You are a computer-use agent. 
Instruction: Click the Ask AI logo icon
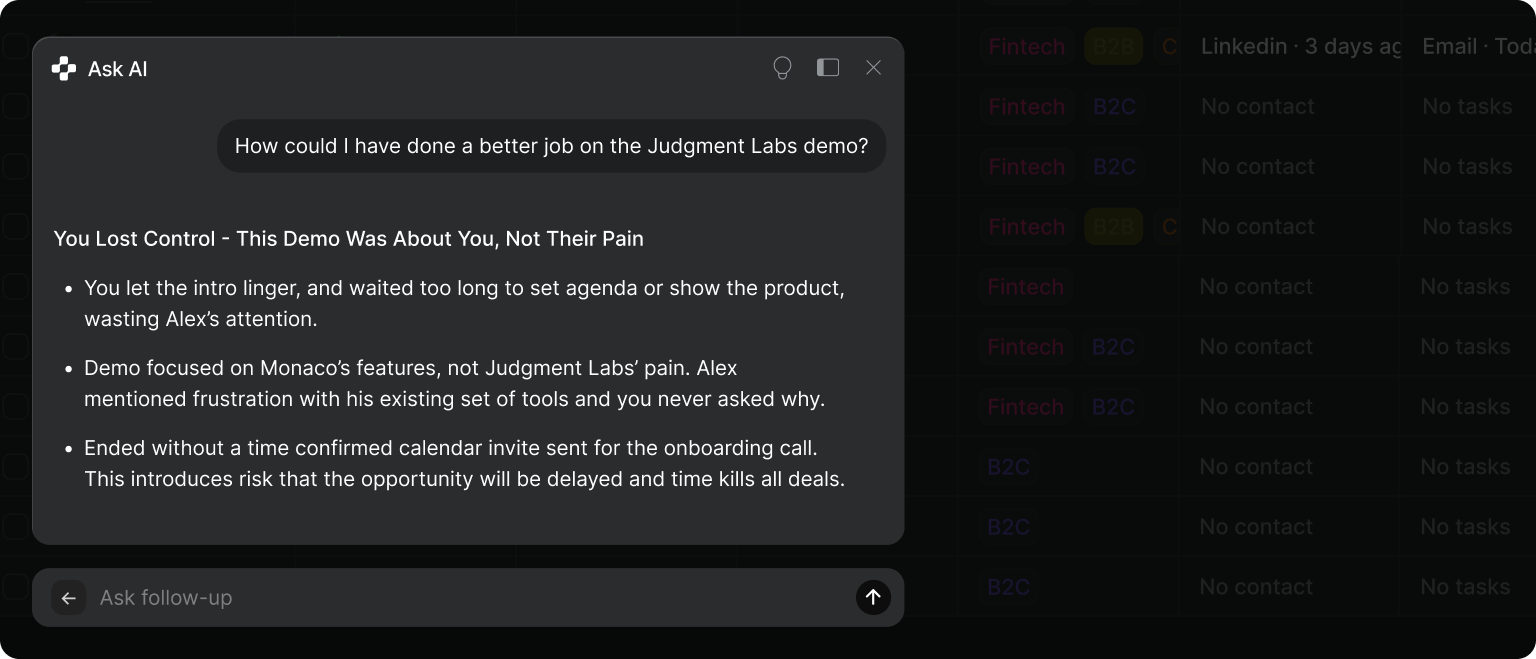[x=64, y=68]
